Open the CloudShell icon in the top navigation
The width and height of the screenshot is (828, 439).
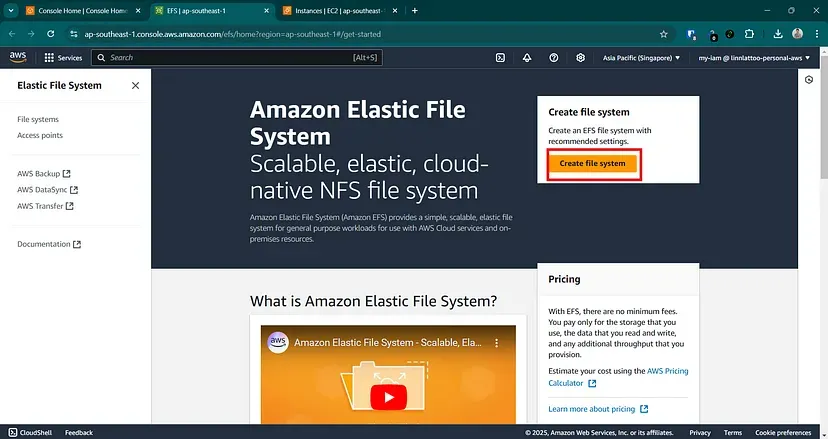click(x=500, y=58)
